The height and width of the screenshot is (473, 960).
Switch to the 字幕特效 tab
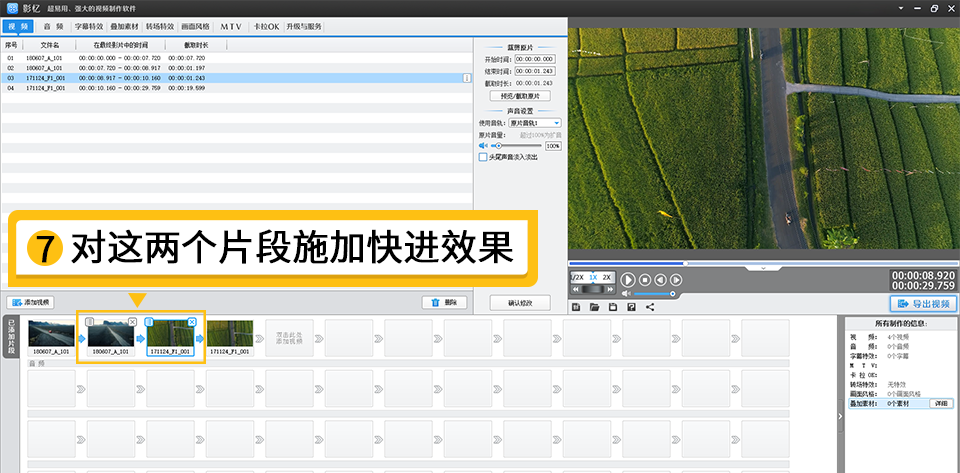pos(88,27)
